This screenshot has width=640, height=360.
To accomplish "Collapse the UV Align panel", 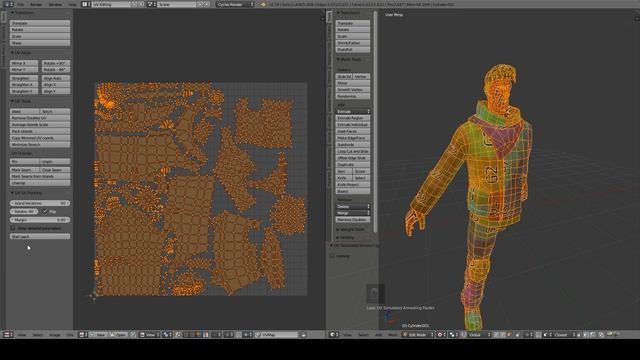I will point(21,53).
